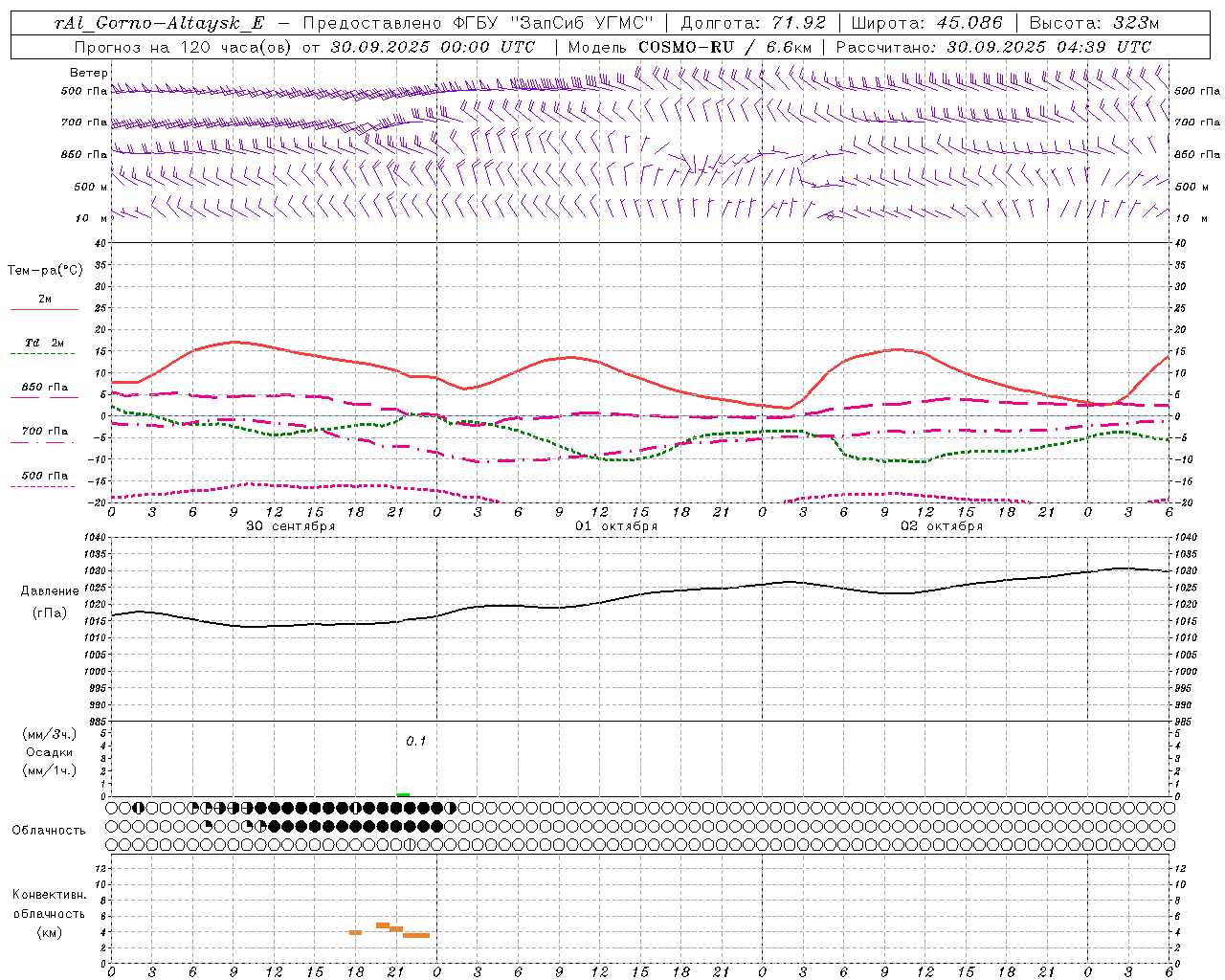Screen dimensions: 1225x980
Task: Click the Конвективн. label
Action: 49,895
